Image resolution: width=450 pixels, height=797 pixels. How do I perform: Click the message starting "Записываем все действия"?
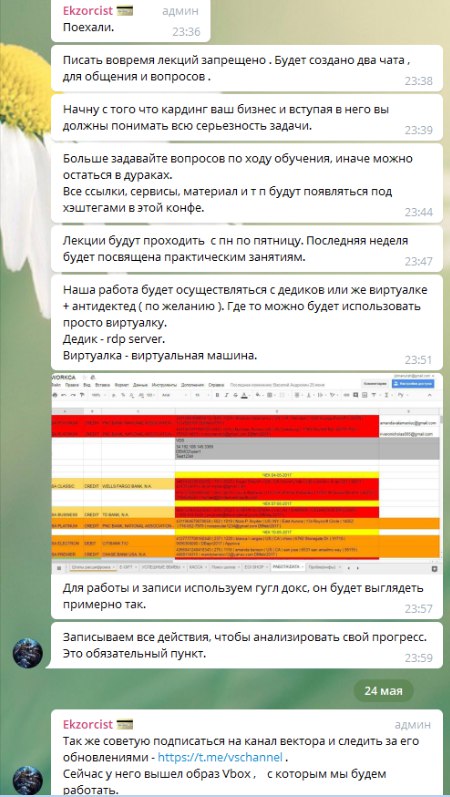[245, 645]
